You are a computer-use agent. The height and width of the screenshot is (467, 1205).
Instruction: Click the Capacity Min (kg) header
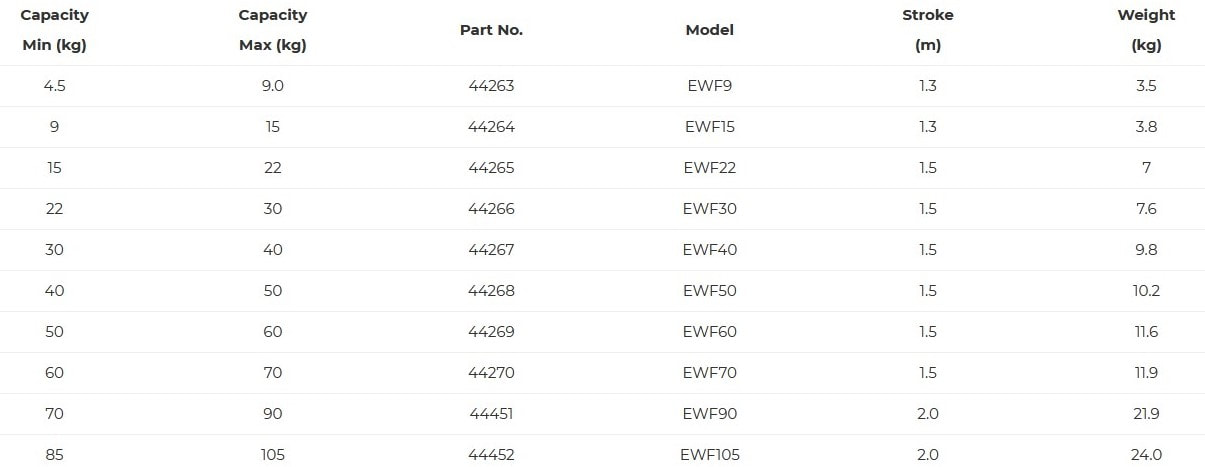pos(54,30)
